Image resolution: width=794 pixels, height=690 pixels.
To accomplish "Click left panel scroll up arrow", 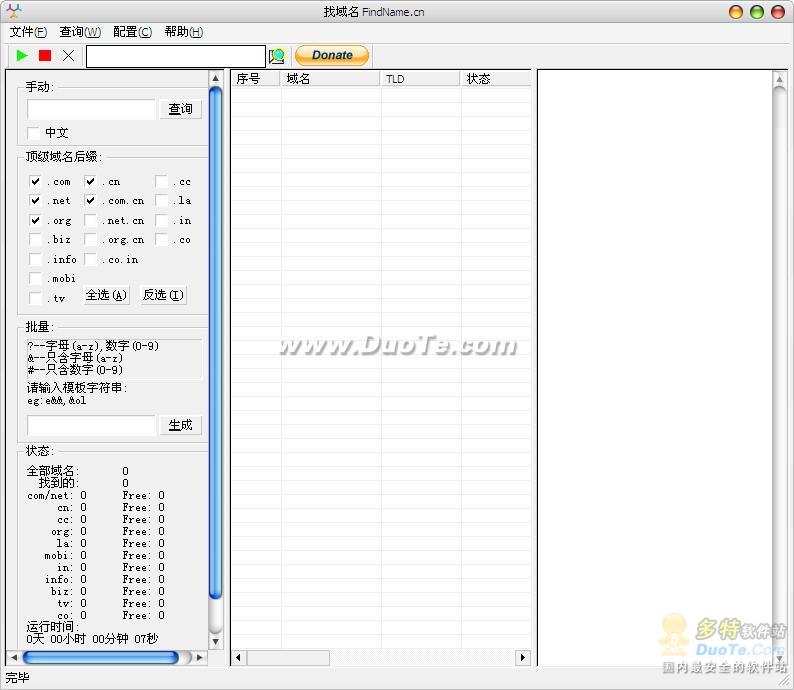I will click(x=216, y=78).
